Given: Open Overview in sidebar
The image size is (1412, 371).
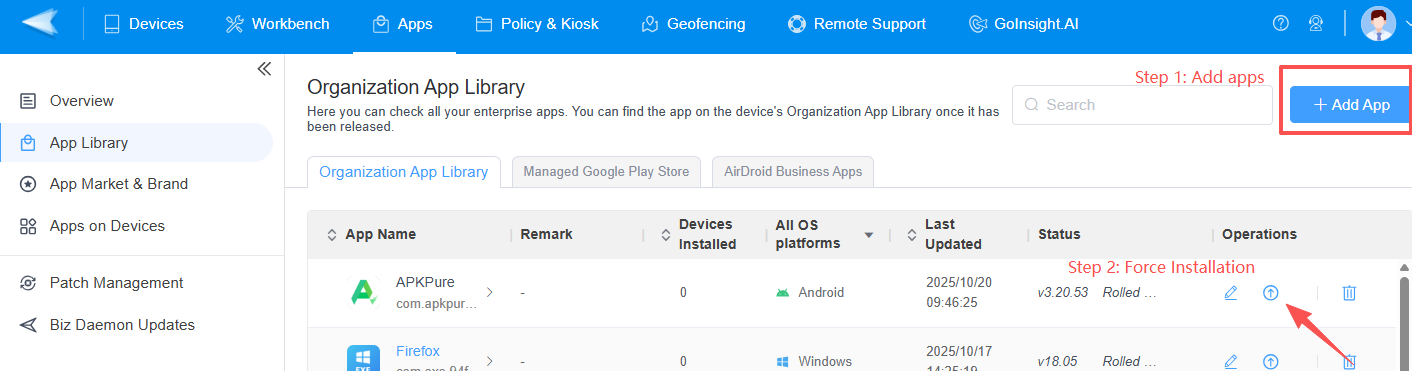Looking at the screenshot, I should (136, 101).
